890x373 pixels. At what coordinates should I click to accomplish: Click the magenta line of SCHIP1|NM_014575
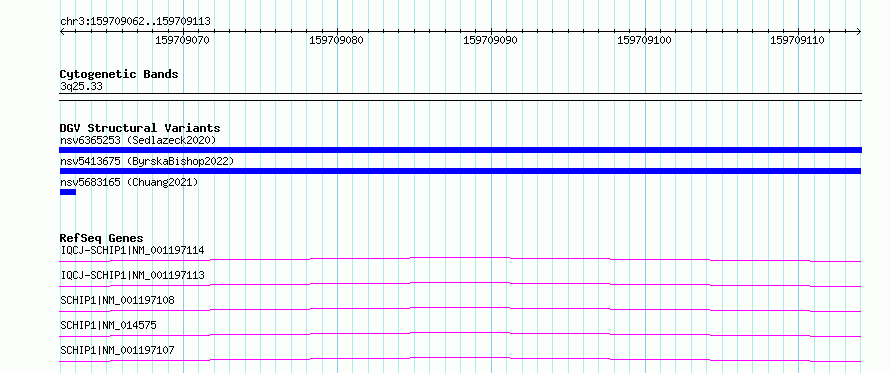460,334
